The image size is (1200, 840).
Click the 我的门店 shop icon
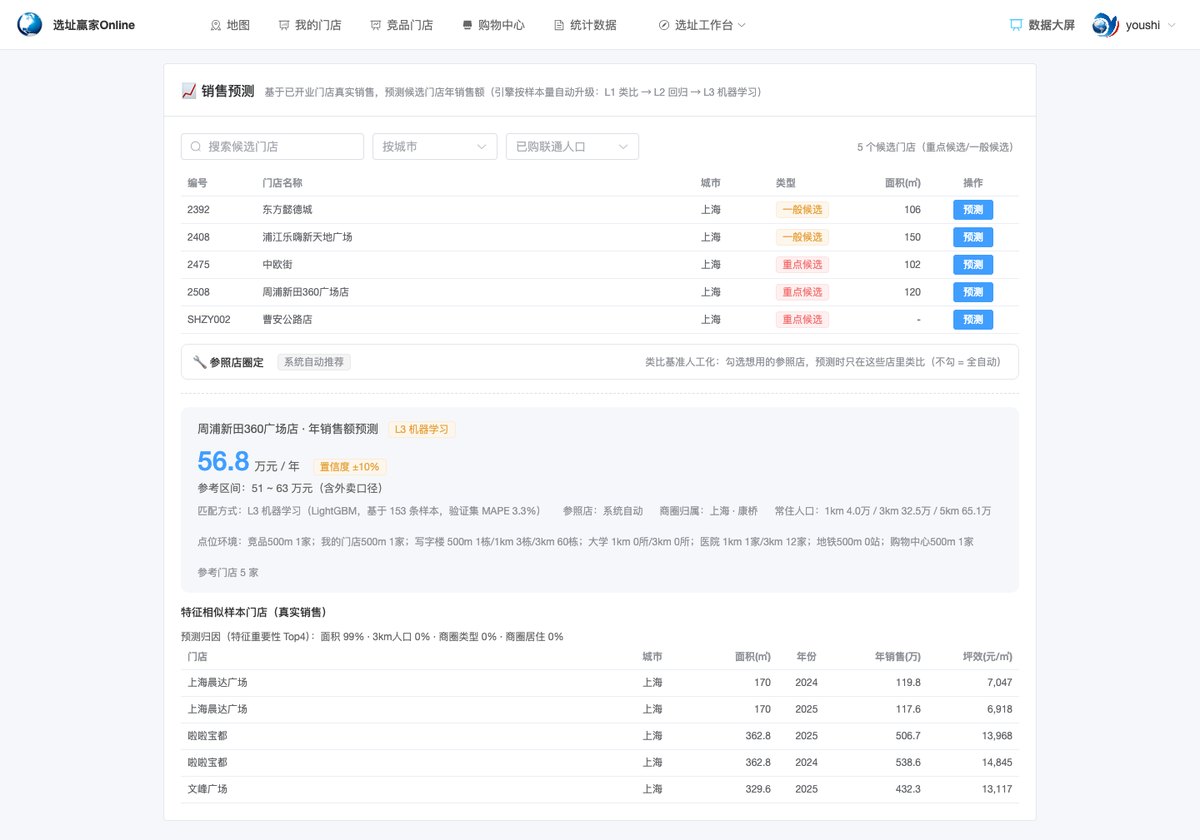(284, 25)
